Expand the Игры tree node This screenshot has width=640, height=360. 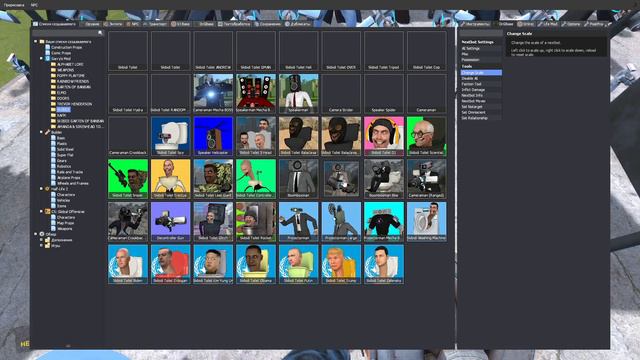pos(41,245)
